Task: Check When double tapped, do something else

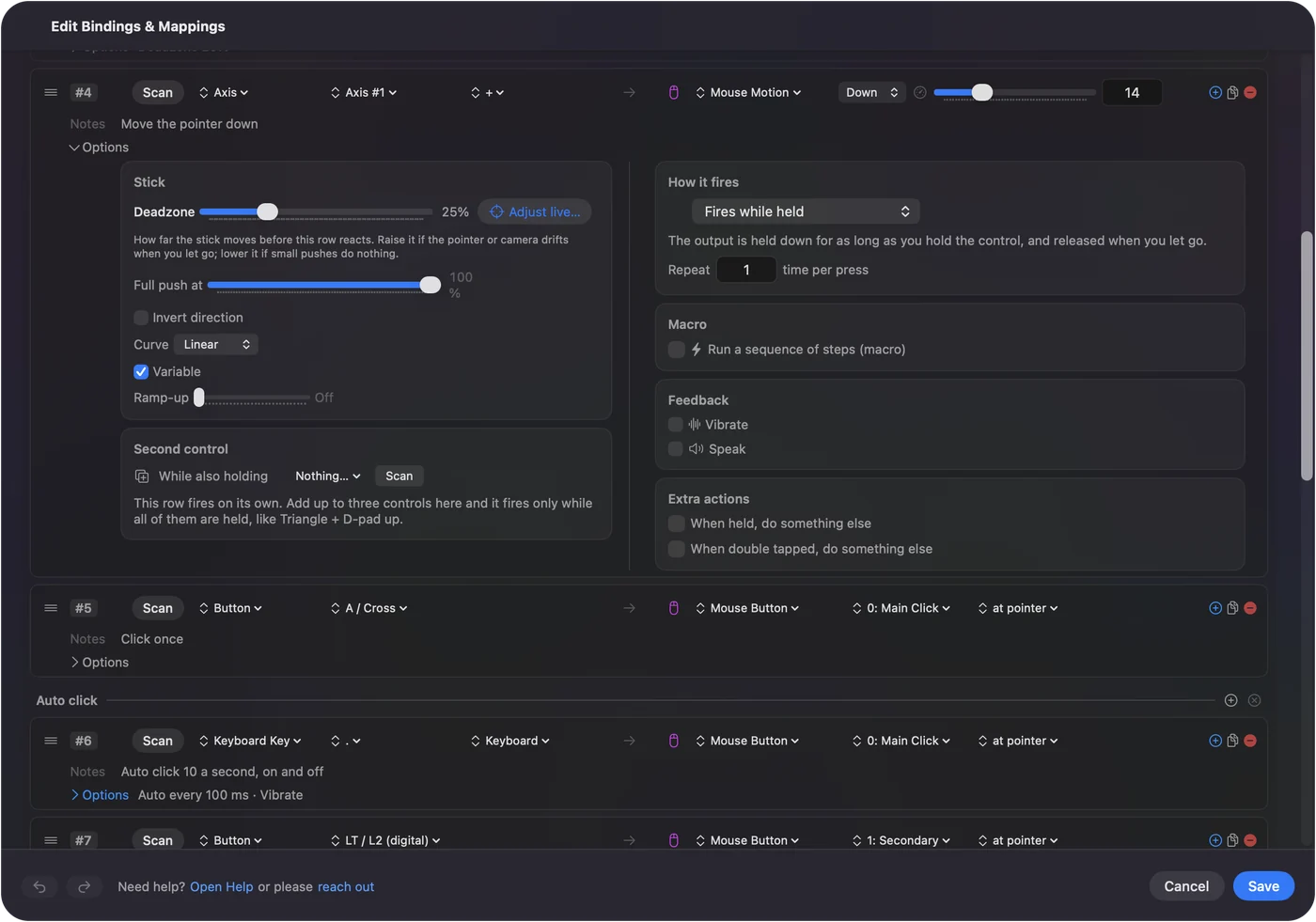Action: click(676, 549)
